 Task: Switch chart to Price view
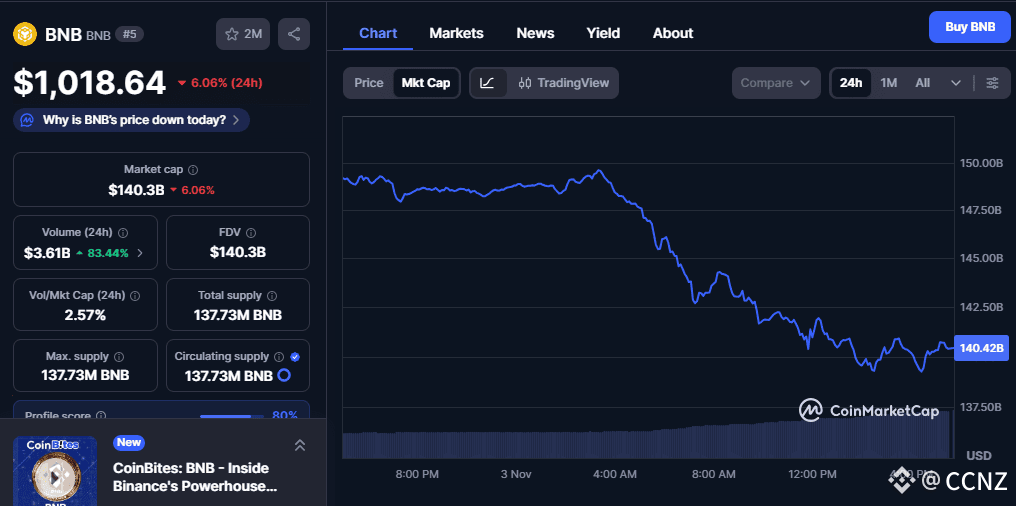[x=369, y=83]
